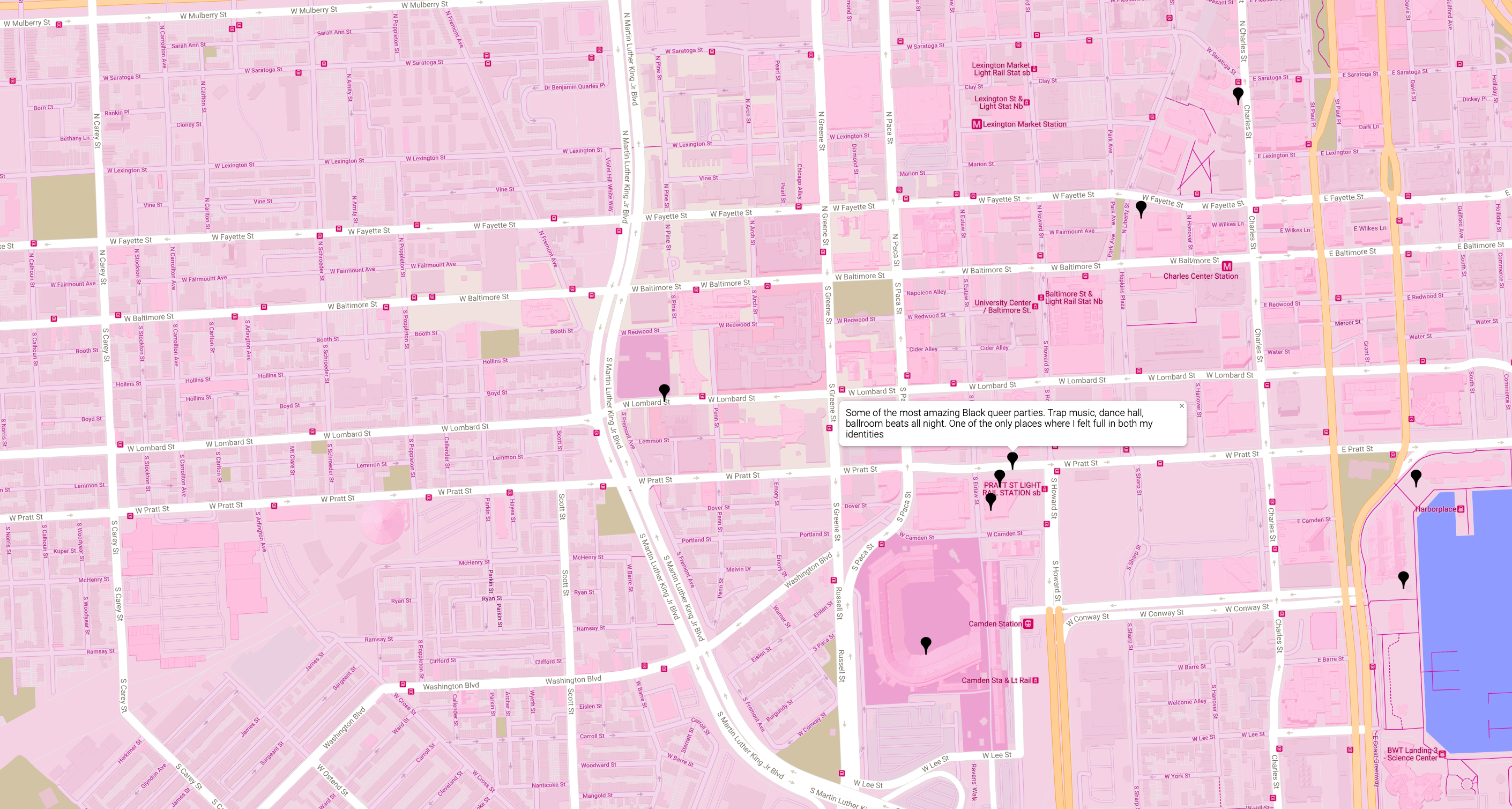Click the Camden Sta & Lt Rail icon
The width and height of the screenshot is (1512, 809).
[1036, 680]
